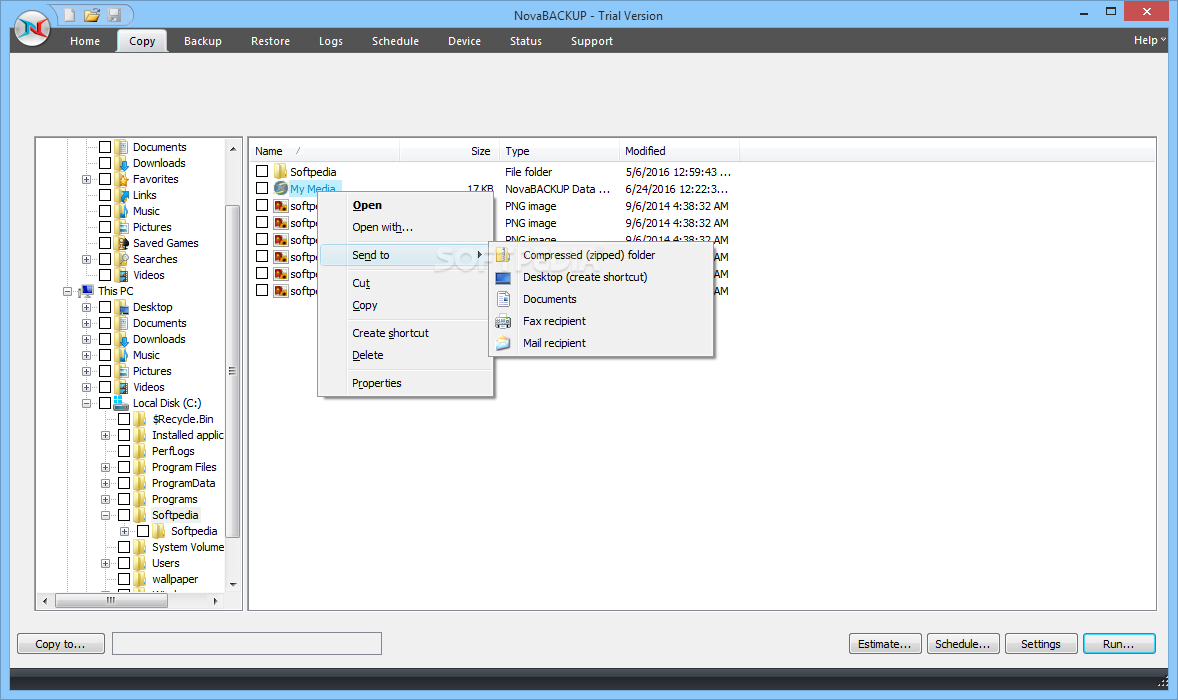Viewport: 1178px width, 700px height.
Task: Click the ProgramData folder icon
Action: tap(140, 483)
